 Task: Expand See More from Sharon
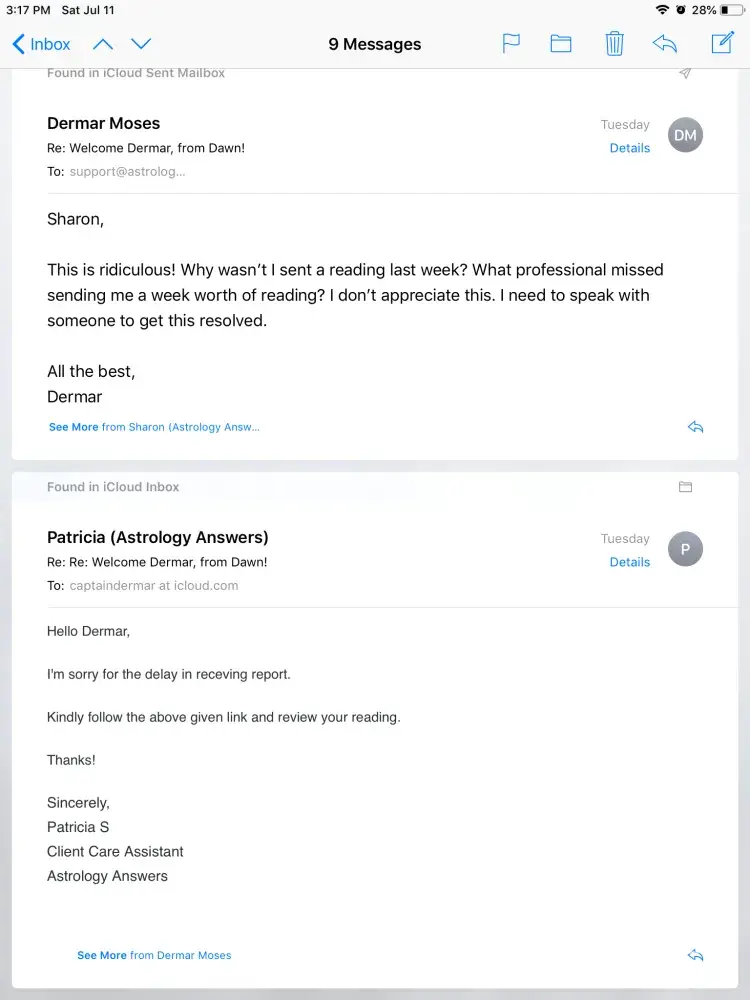(x=154, y=427)
